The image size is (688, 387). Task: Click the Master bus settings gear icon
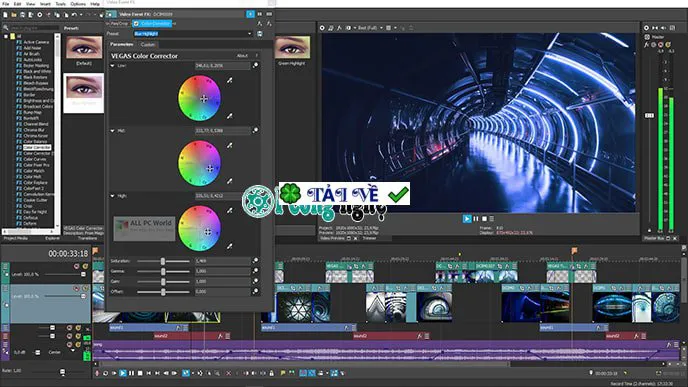pos(646,28)
